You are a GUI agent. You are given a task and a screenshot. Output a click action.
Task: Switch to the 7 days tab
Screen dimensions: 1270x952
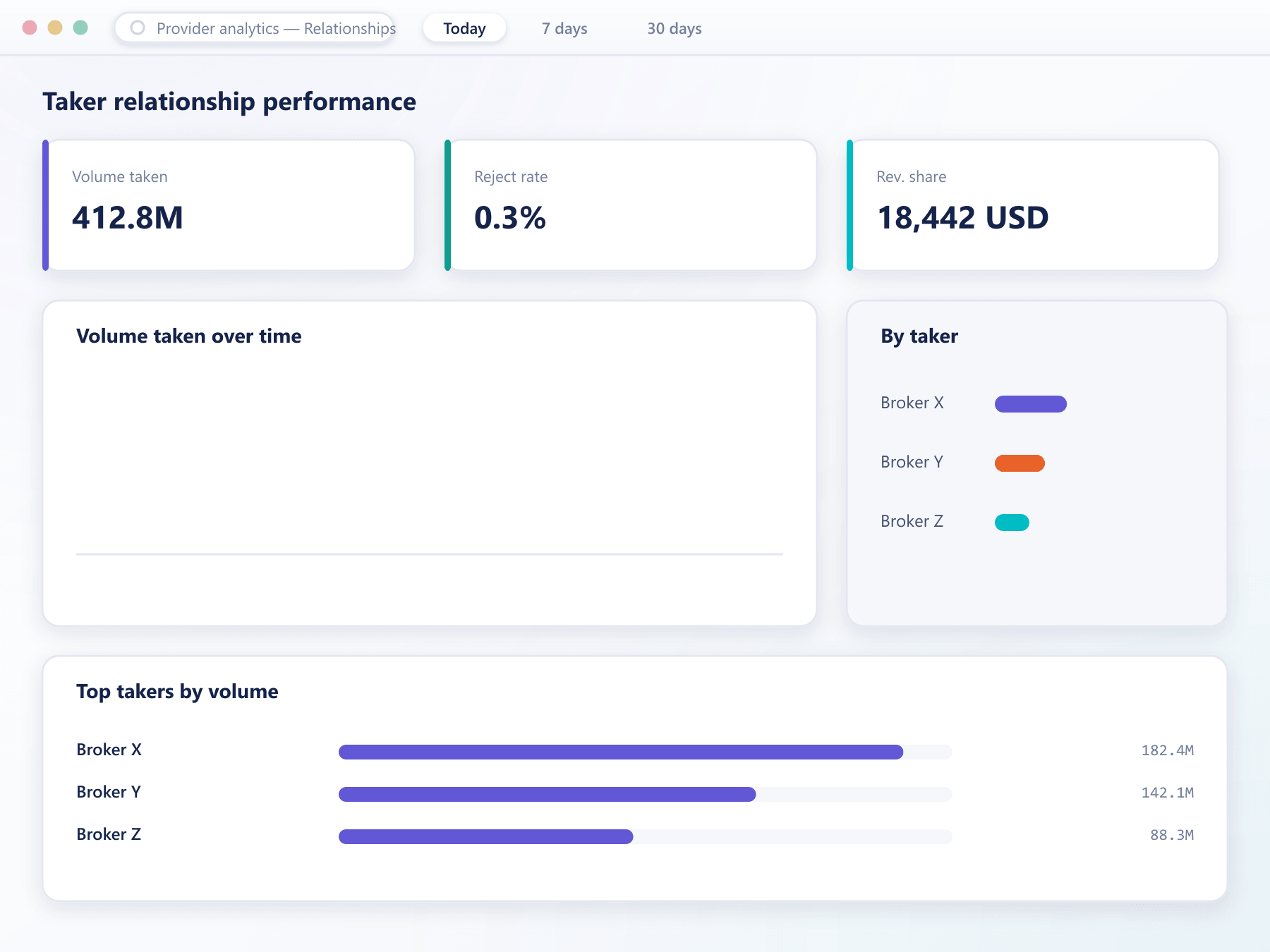coord(564,28)
